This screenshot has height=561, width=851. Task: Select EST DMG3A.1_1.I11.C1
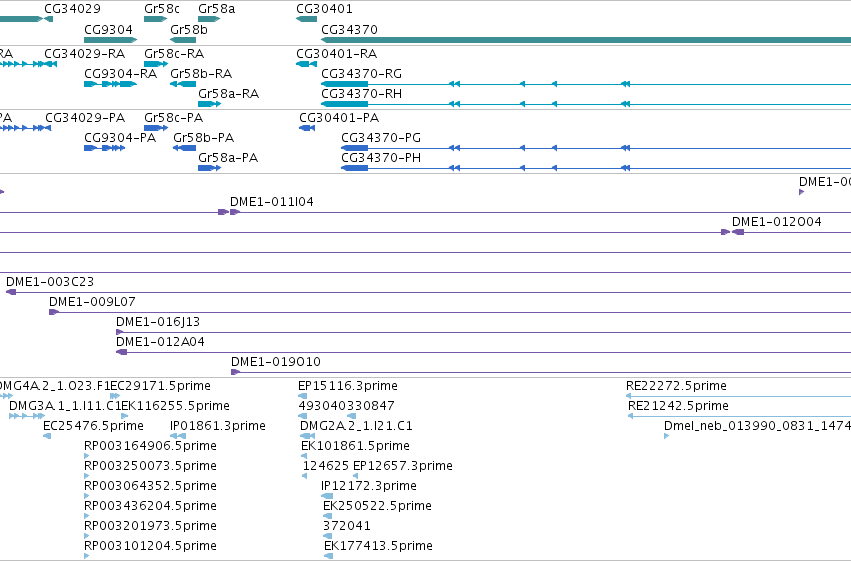point(65,406)
